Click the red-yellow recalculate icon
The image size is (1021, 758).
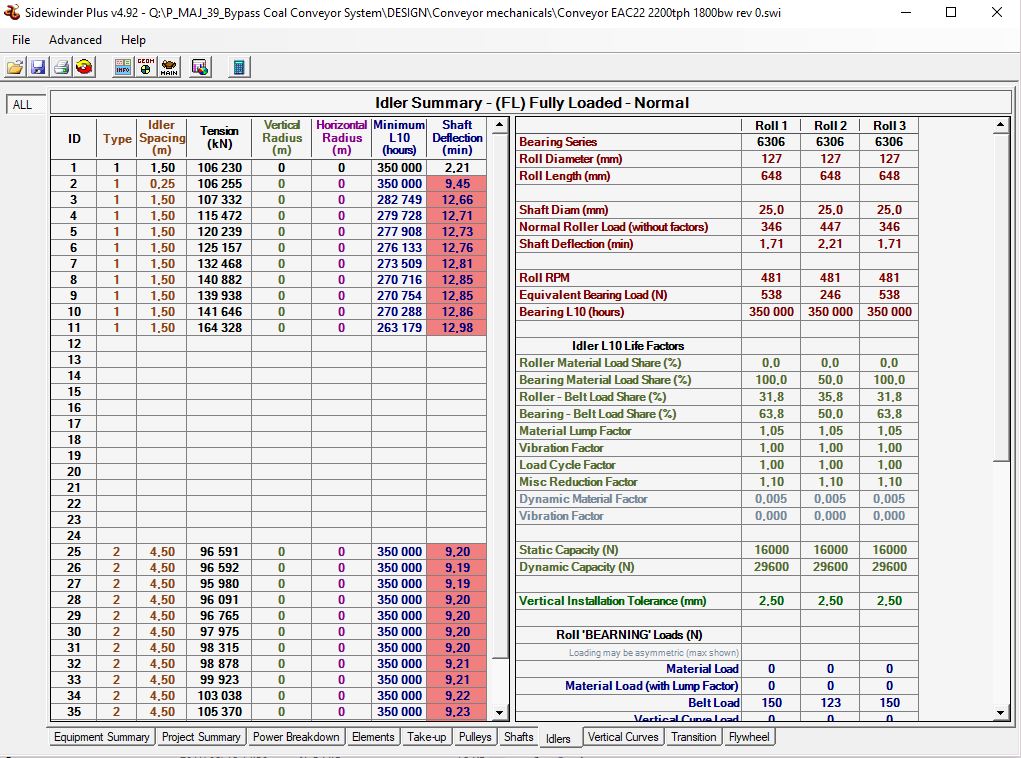click(84, 67)
